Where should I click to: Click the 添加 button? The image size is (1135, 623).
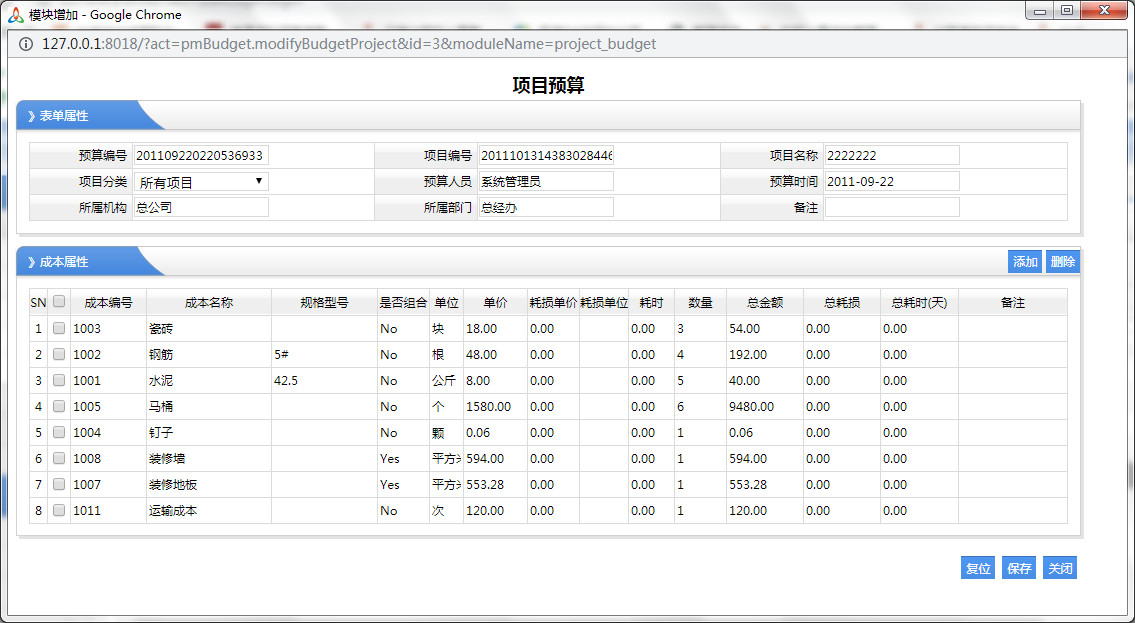1025,262
